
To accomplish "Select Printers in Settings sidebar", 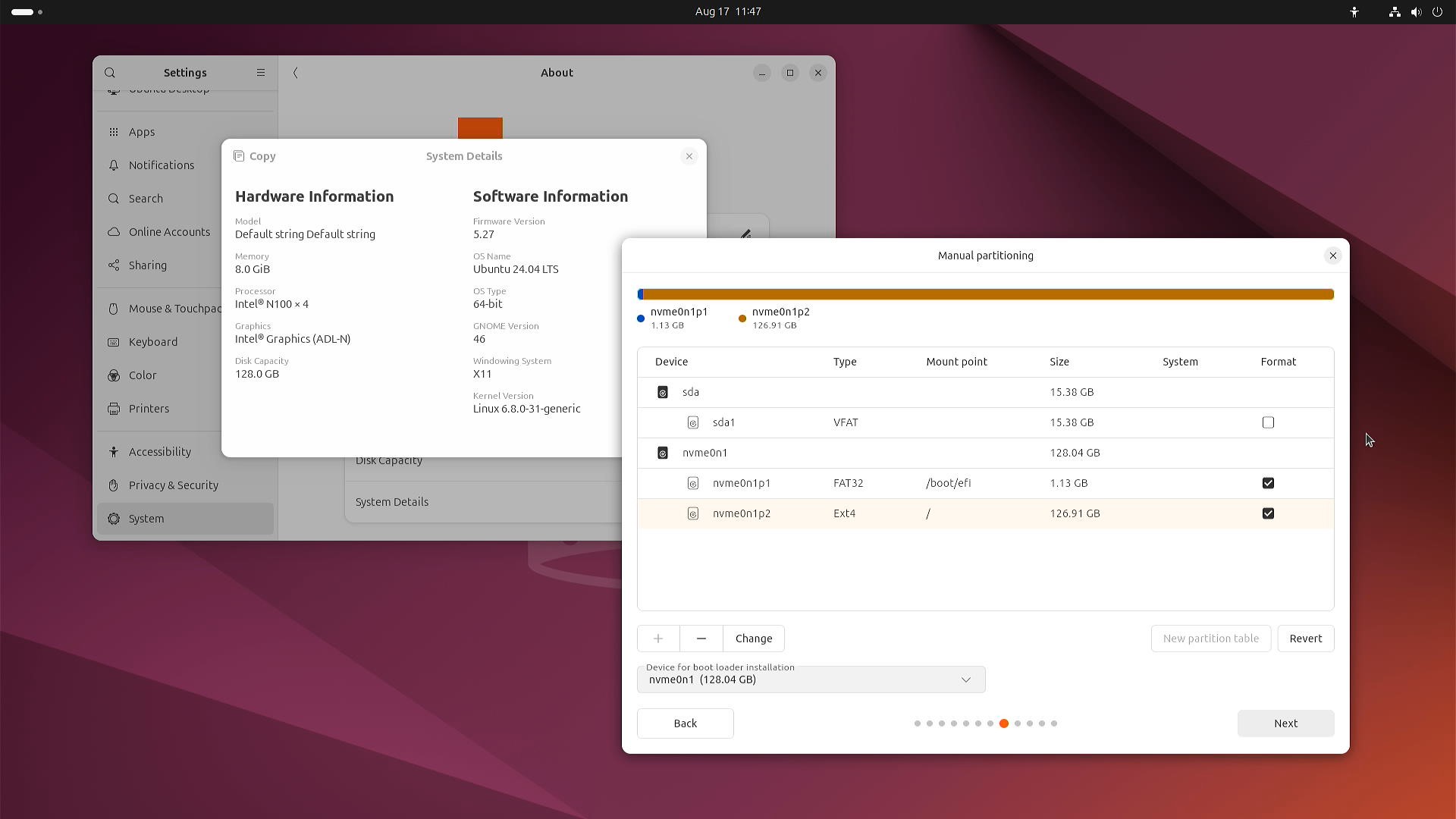I will pyautogui.click(x=185, y=409).
